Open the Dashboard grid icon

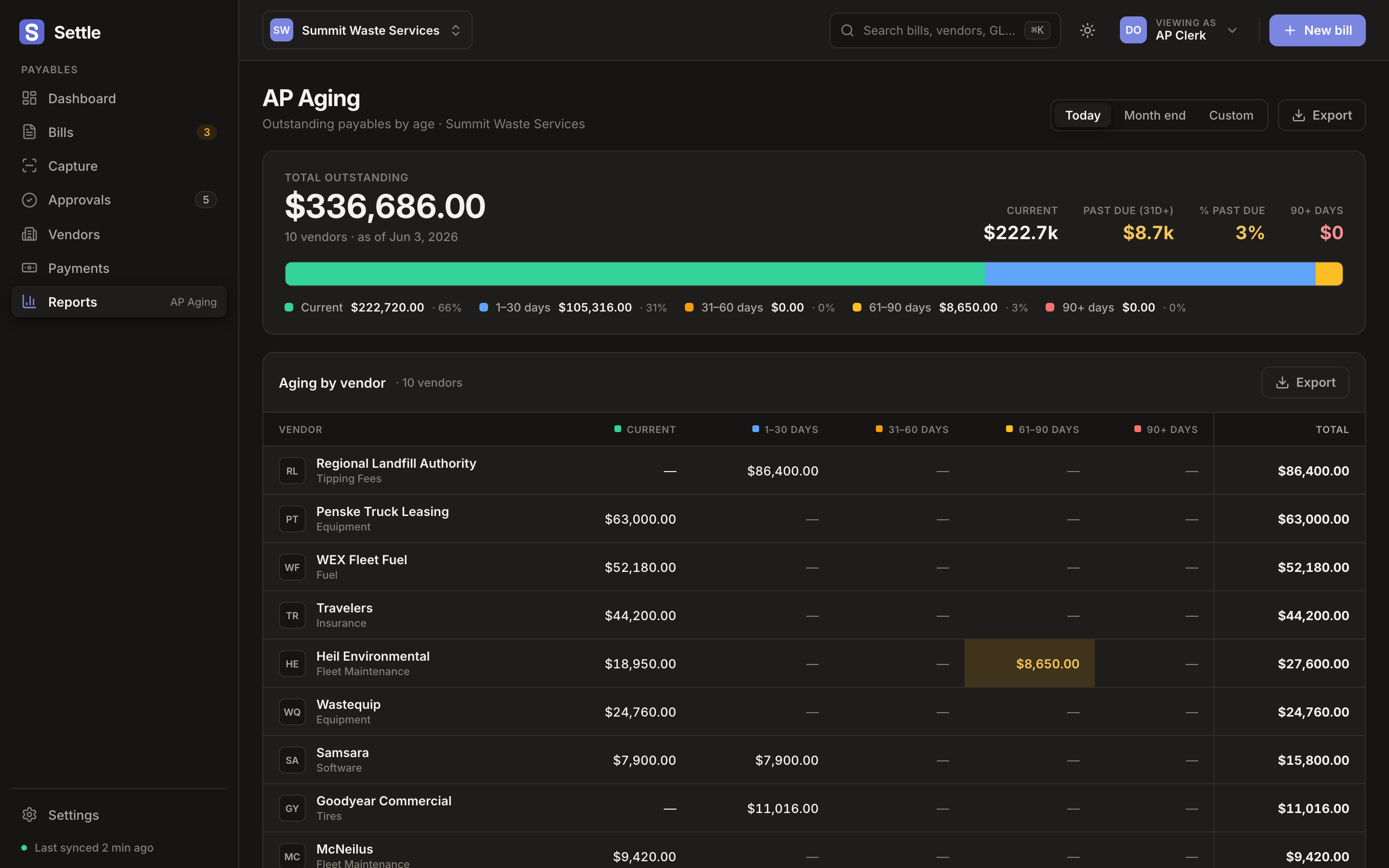click(29, 98)
